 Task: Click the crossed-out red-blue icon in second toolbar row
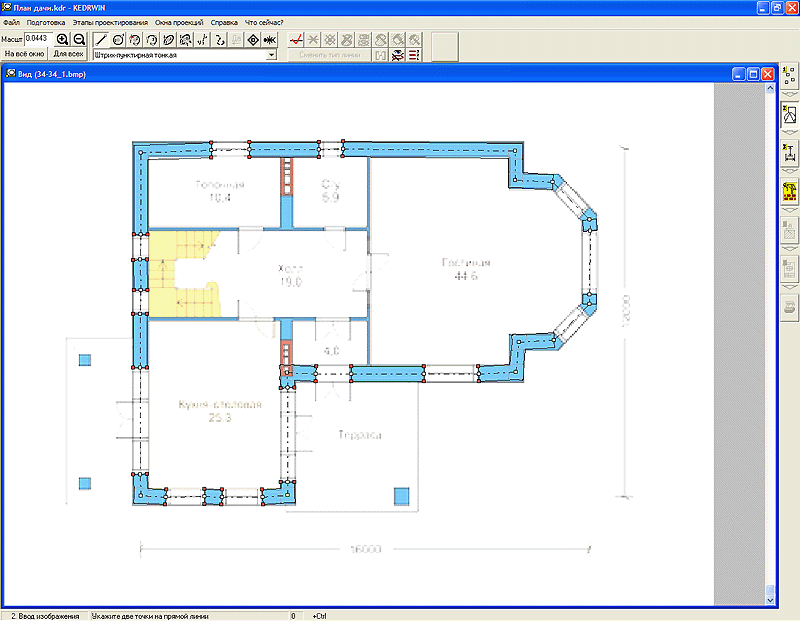click(397, 55)
